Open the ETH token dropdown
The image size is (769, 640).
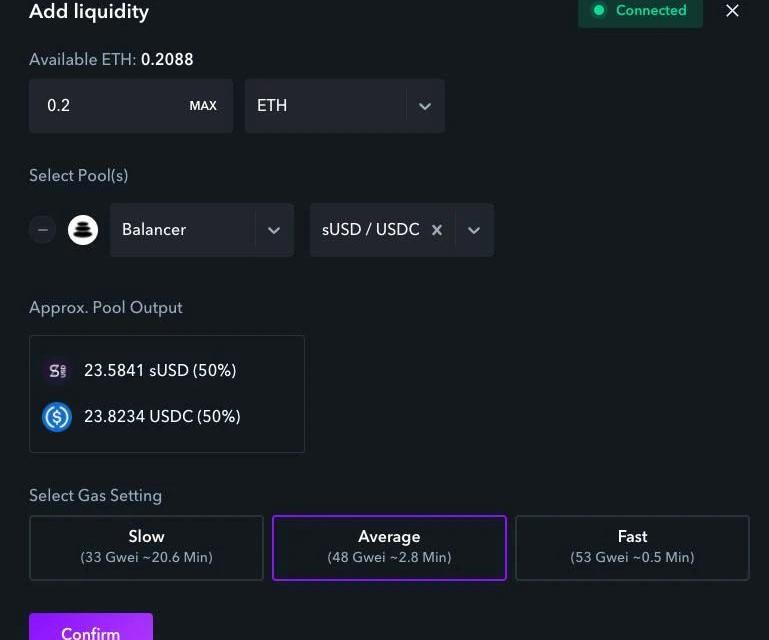point(424,106)
